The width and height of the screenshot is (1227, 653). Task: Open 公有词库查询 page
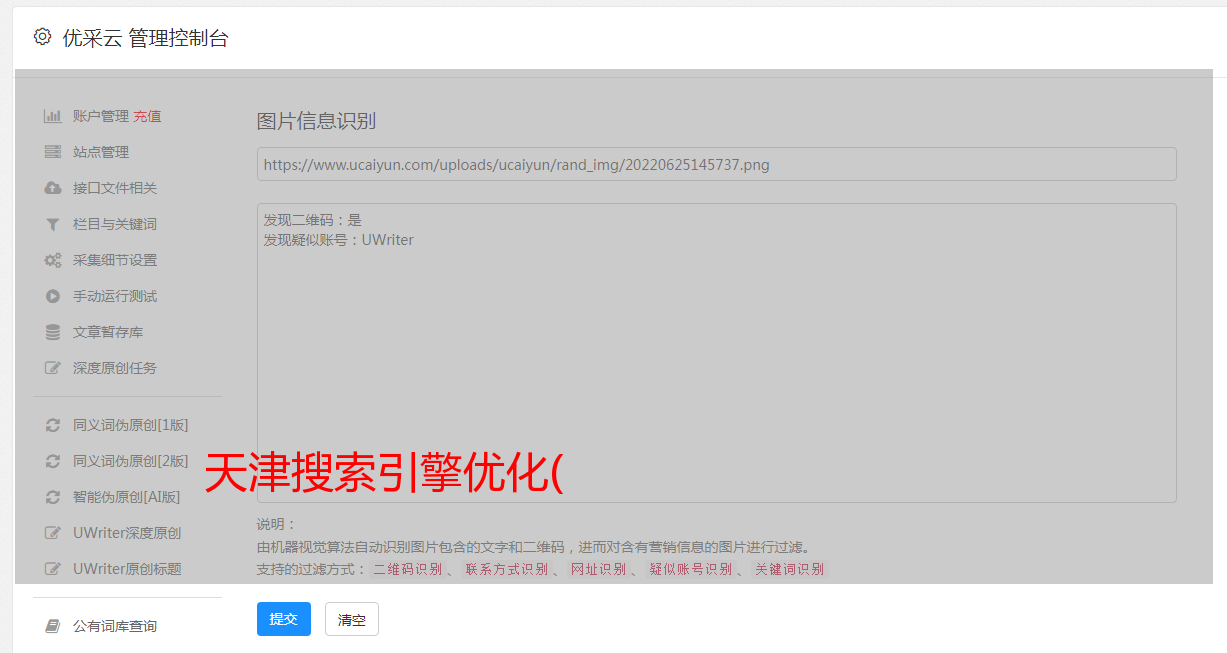click(115, 626)
